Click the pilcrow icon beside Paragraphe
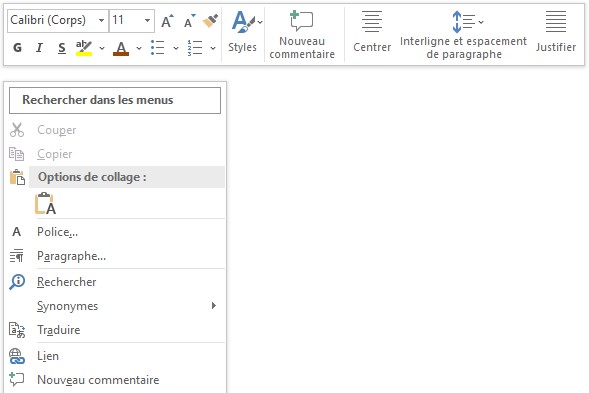The image size is (589, 393). [x=17, y=256]
